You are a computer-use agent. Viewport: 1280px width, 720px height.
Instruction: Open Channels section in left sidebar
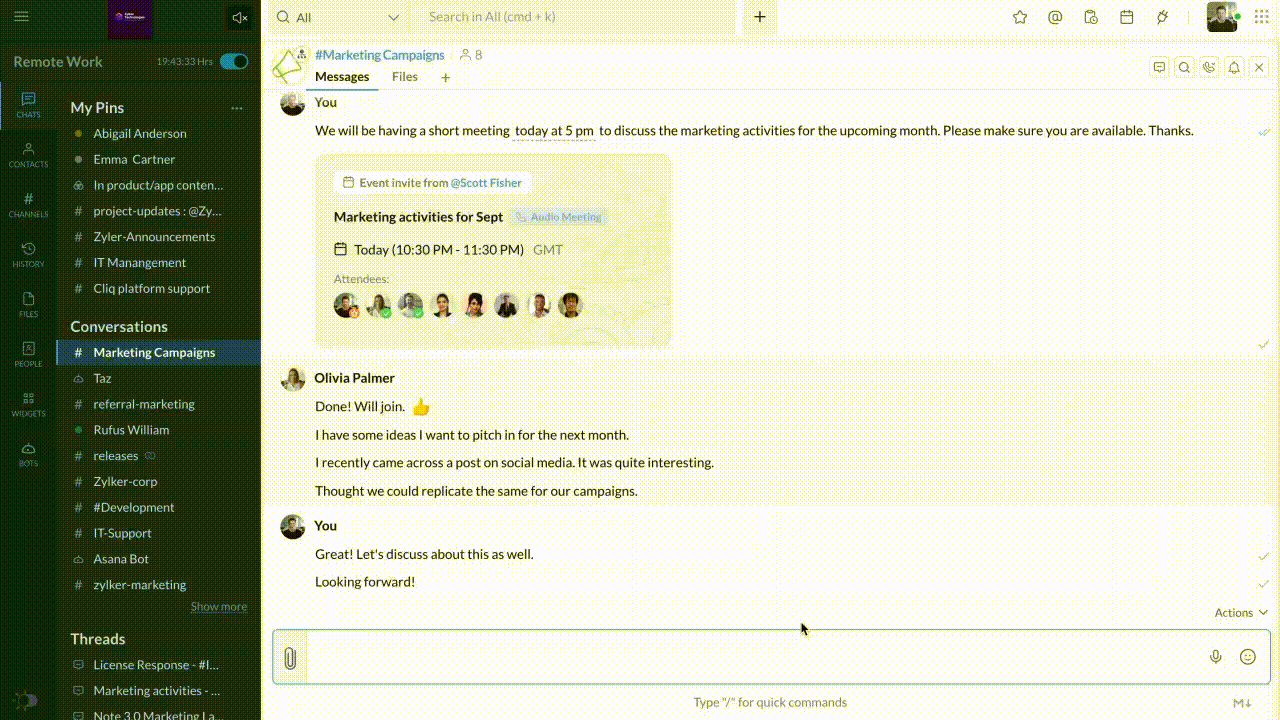click(28, 204)
